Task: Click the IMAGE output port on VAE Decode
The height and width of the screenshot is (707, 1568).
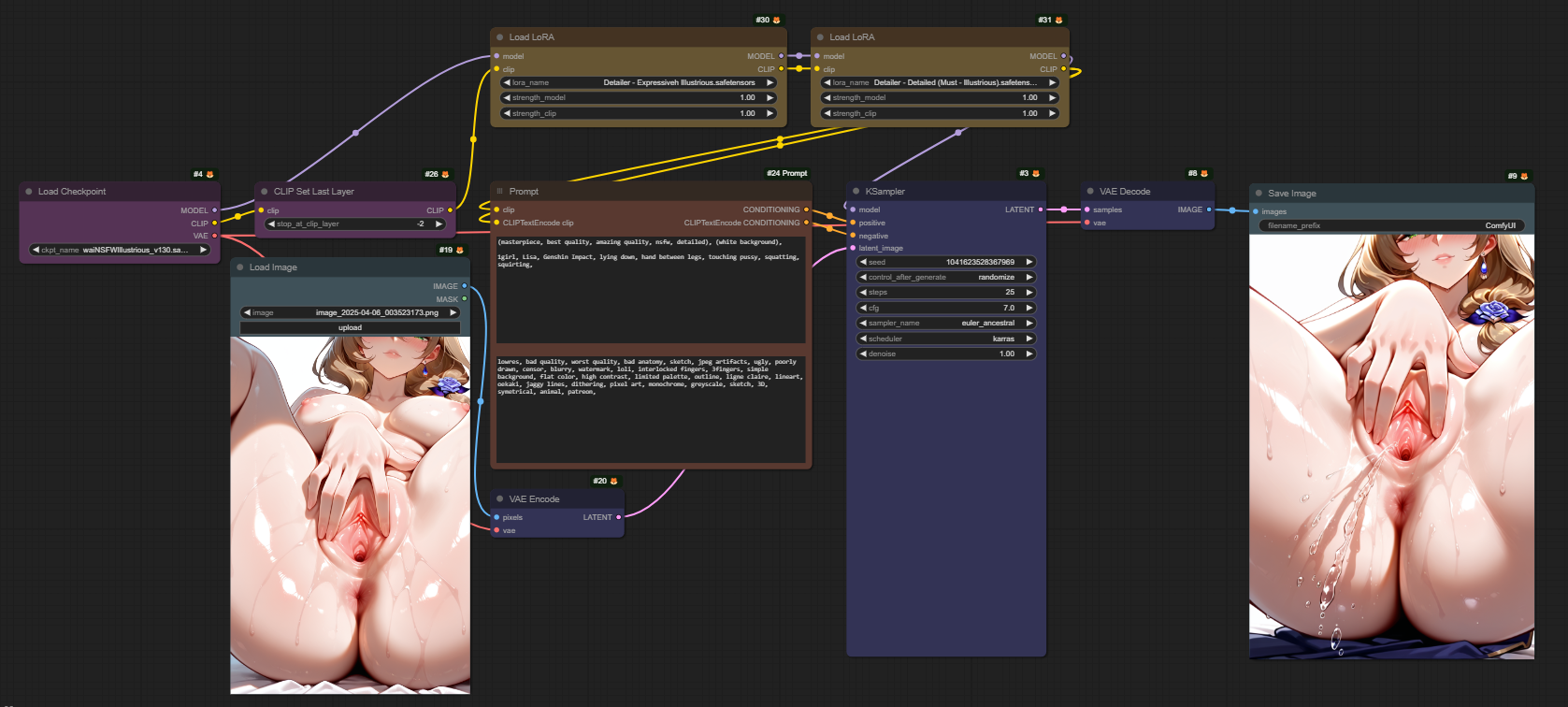Action: (x=1208, y=209)
